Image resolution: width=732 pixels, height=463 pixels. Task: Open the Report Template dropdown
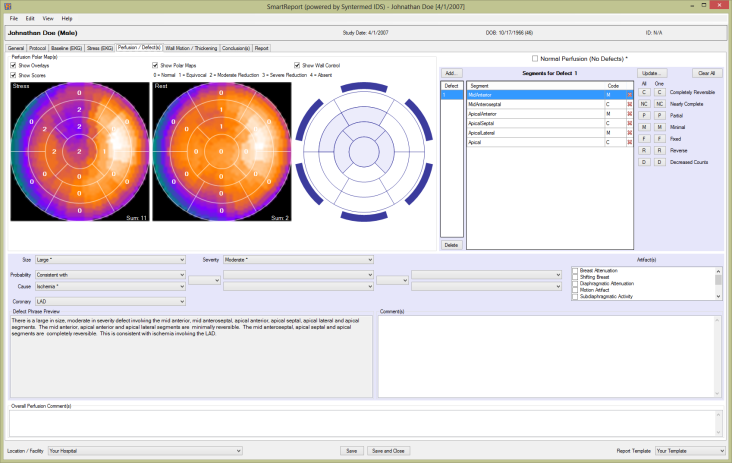689,451
